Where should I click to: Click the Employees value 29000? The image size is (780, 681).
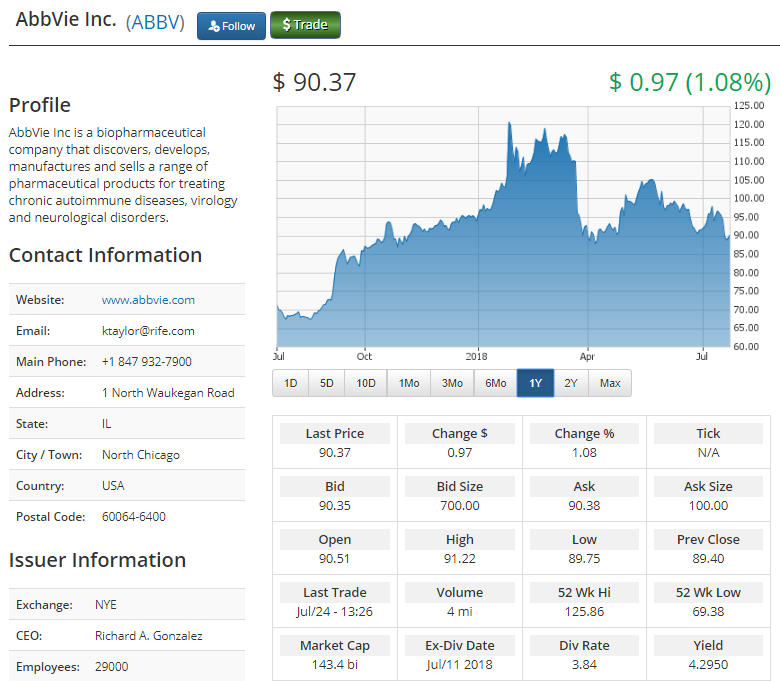111,667
